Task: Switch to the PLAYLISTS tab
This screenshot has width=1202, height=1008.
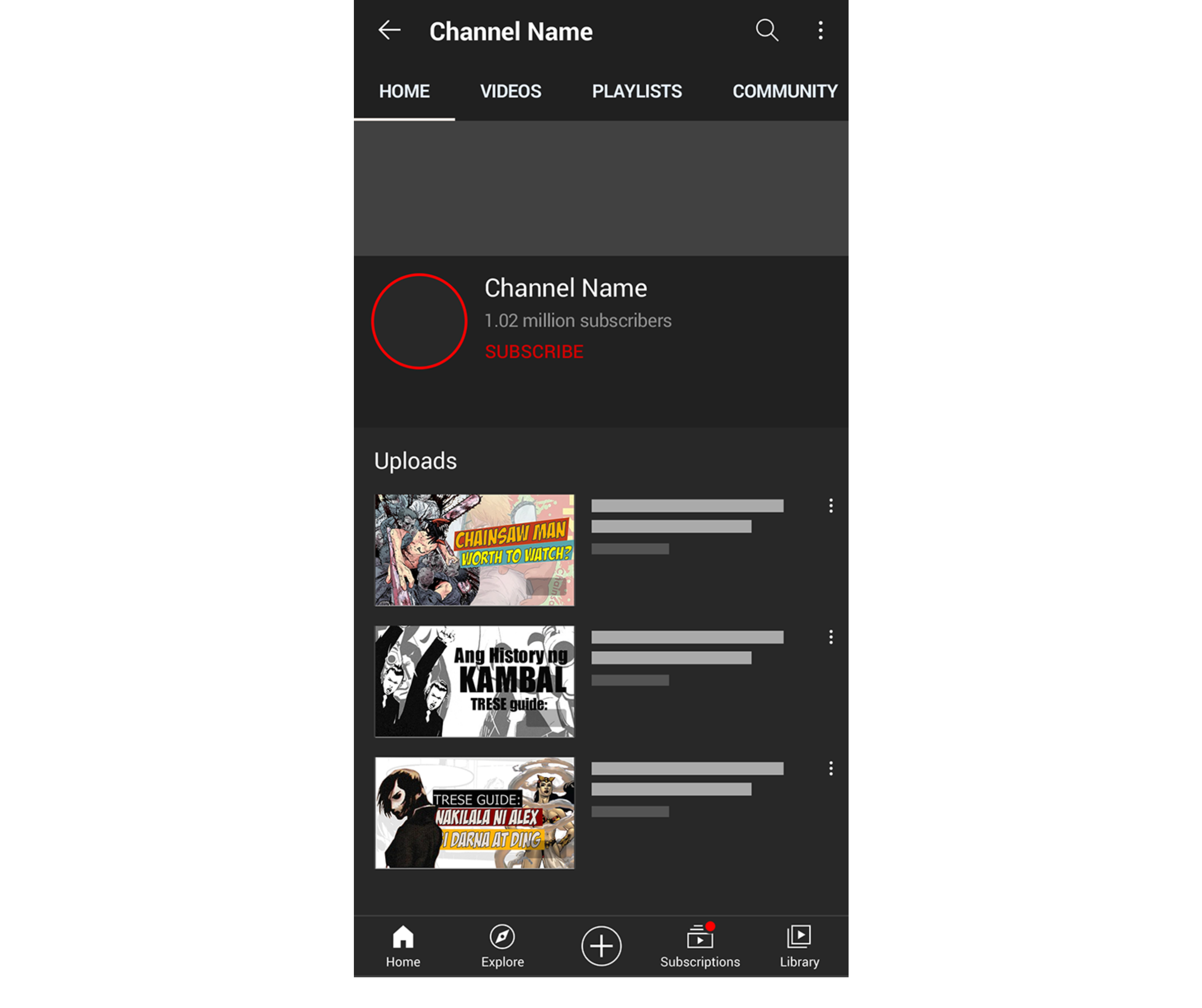Action: coord(637,91)
